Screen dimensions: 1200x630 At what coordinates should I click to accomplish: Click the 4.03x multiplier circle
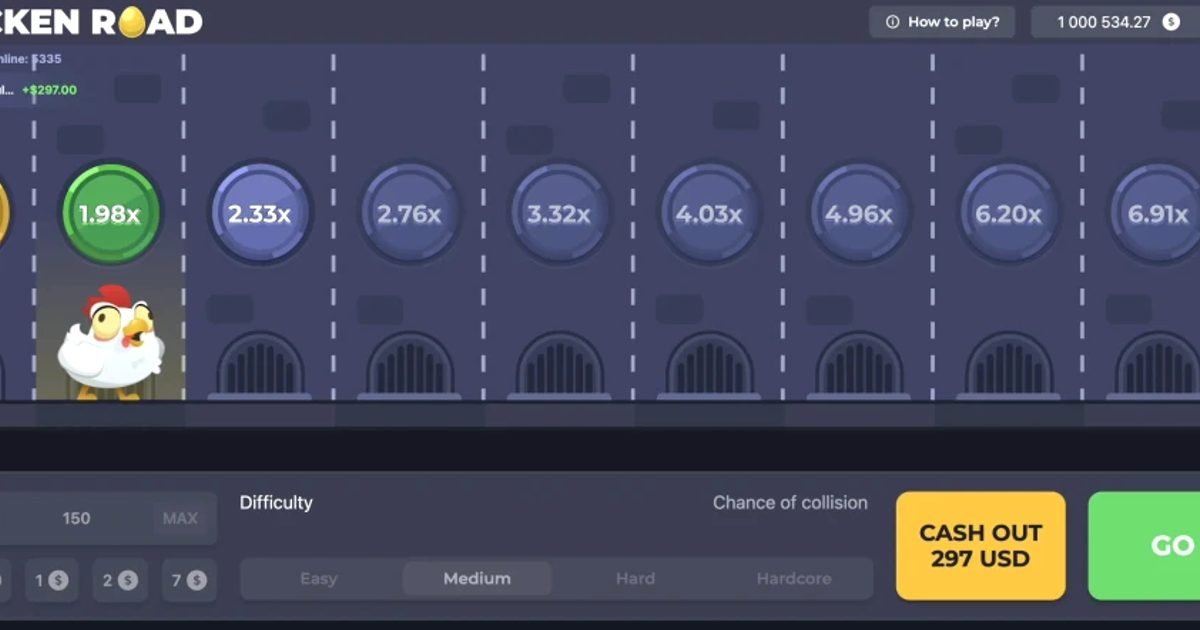(709, 213)
